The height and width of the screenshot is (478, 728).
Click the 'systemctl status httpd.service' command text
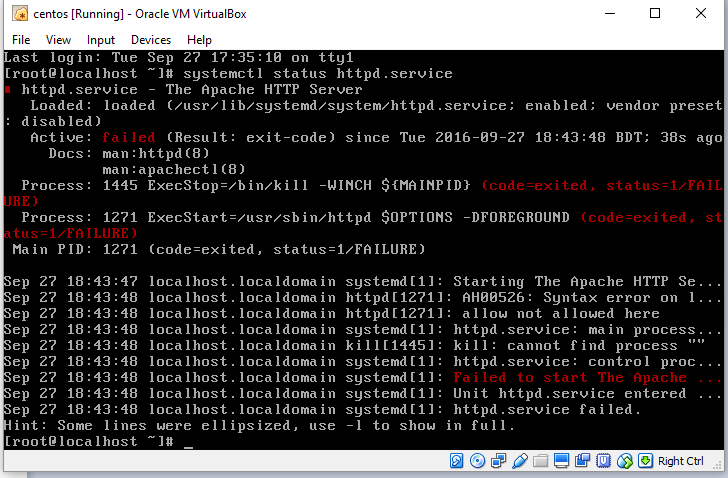(318, 74)
